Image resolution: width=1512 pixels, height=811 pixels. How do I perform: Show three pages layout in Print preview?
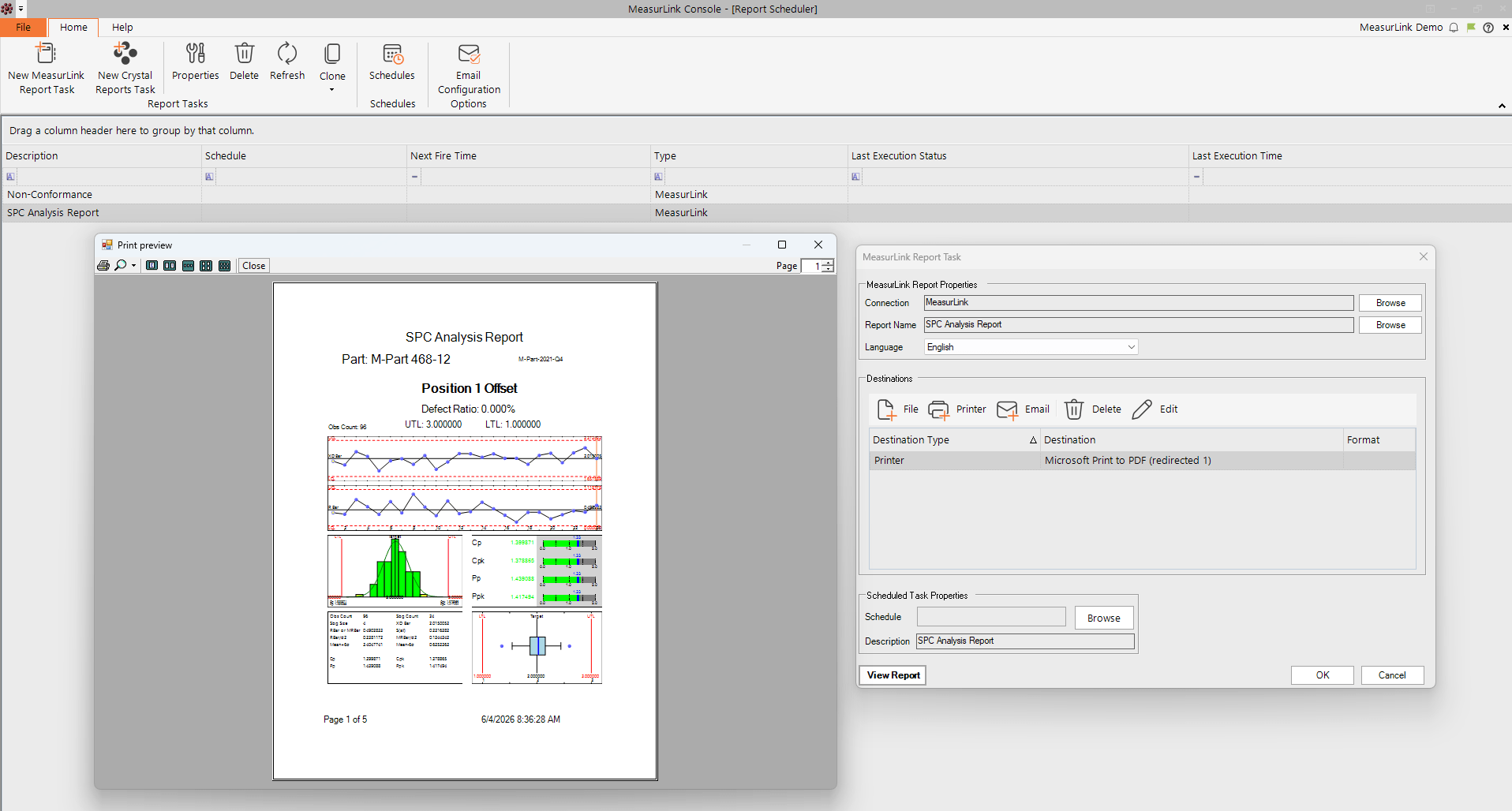tap(188, 266)
